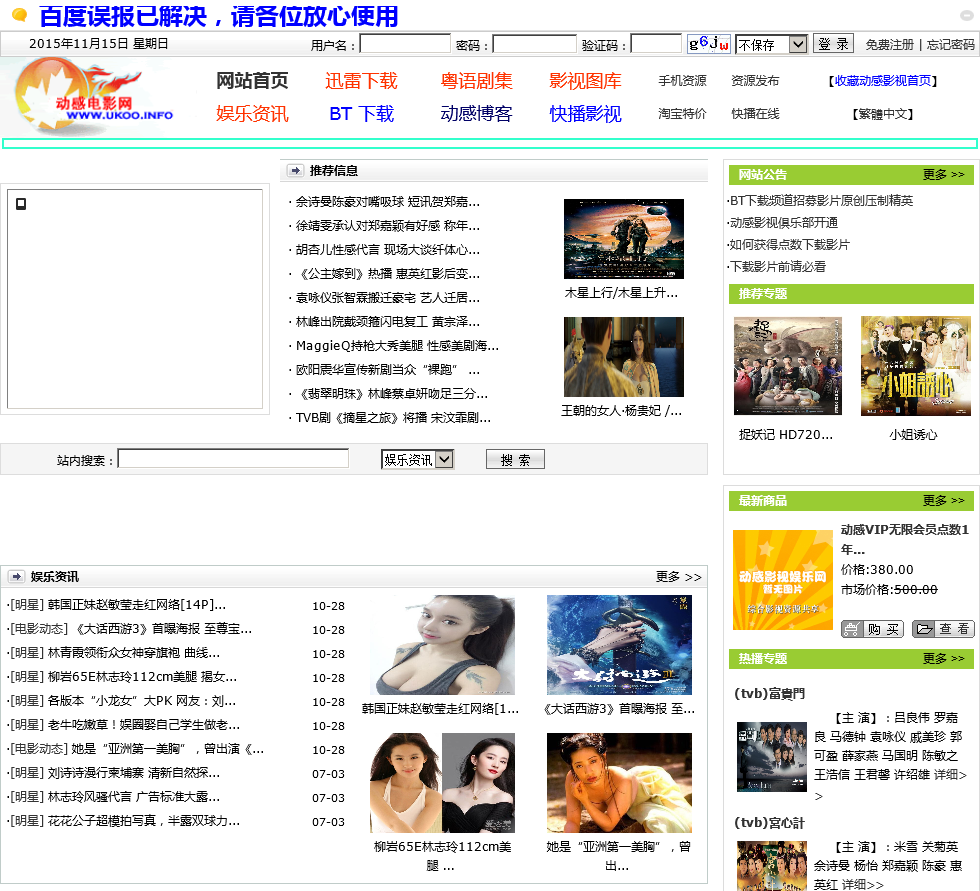The height and width of the screenshot is (891, 980).
Task: Click the arrow icon beside 推荐信息
Action: click(x=295, y=171)
